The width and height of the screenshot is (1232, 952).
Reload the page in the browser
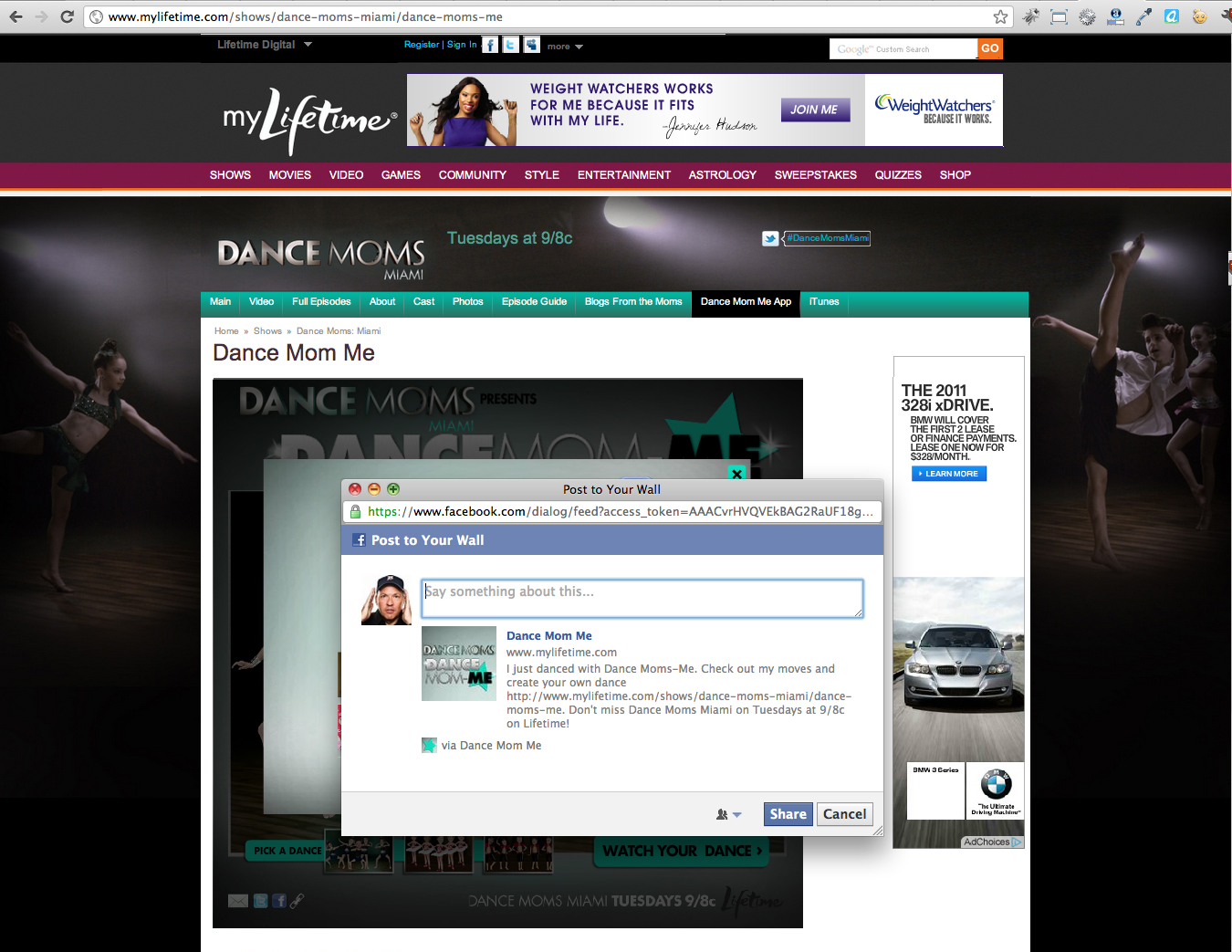(x=67, y=16)
